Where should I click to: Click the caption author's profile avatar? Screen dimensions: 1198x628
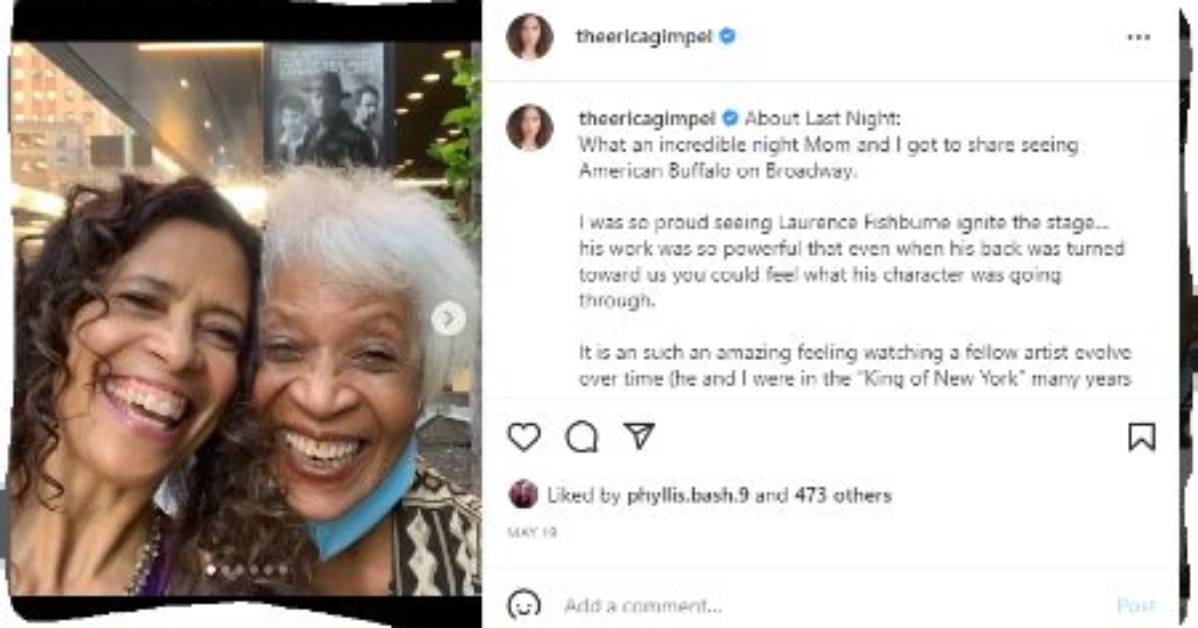[529, 128]
